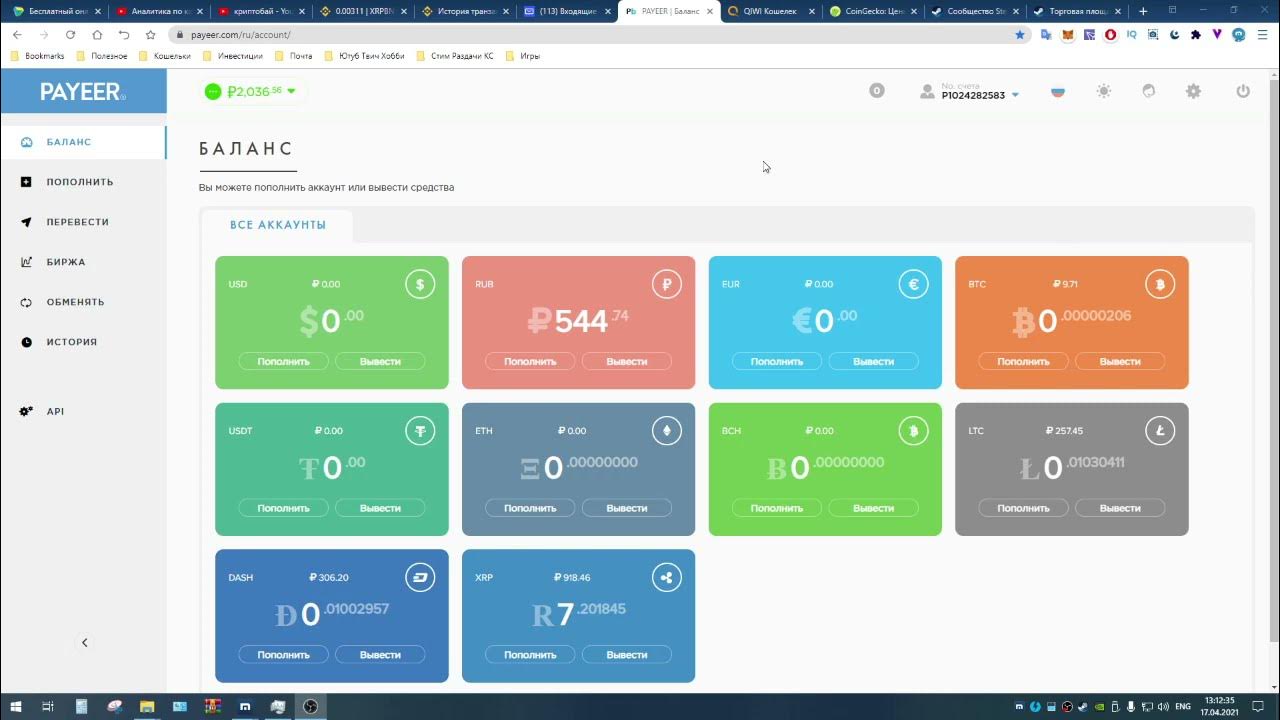Switch language via Russian flag icon
The image size is (1280, 720).
click(1058, 91)
